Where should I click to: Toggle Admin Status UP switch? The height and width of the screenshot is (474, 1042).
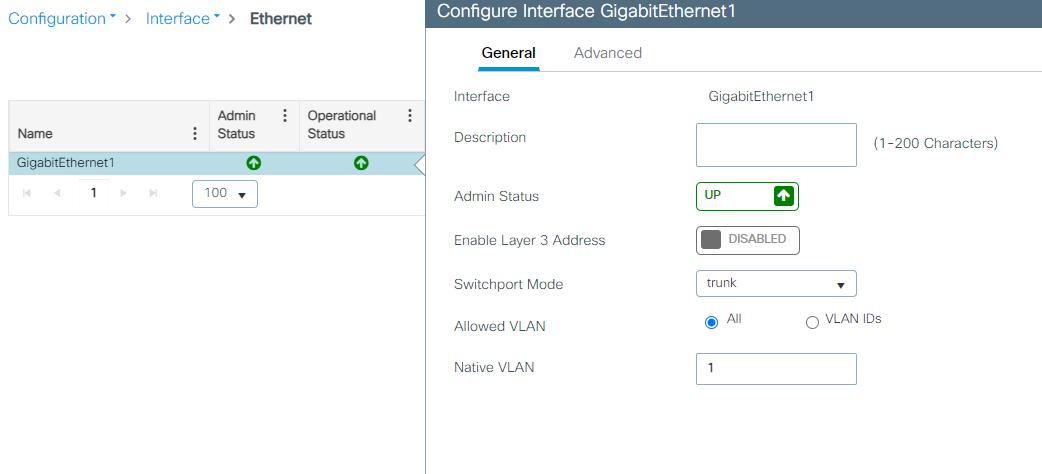(747, 197)
